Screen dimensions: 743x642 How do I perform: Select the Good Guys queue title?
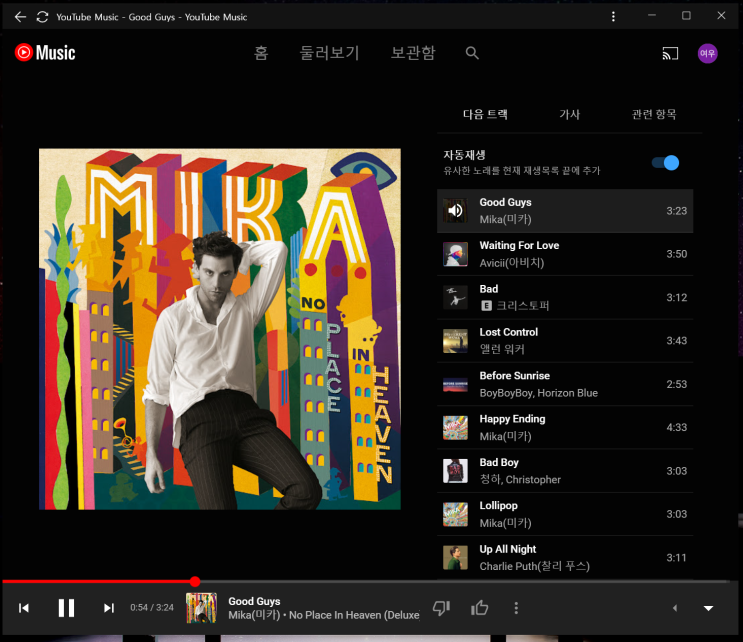(505, 202)
